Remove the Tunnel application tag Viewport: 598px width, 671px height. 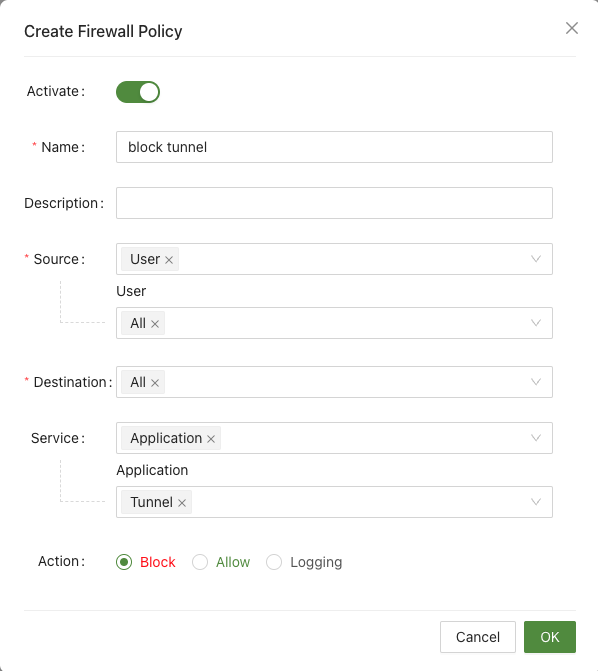182,503
